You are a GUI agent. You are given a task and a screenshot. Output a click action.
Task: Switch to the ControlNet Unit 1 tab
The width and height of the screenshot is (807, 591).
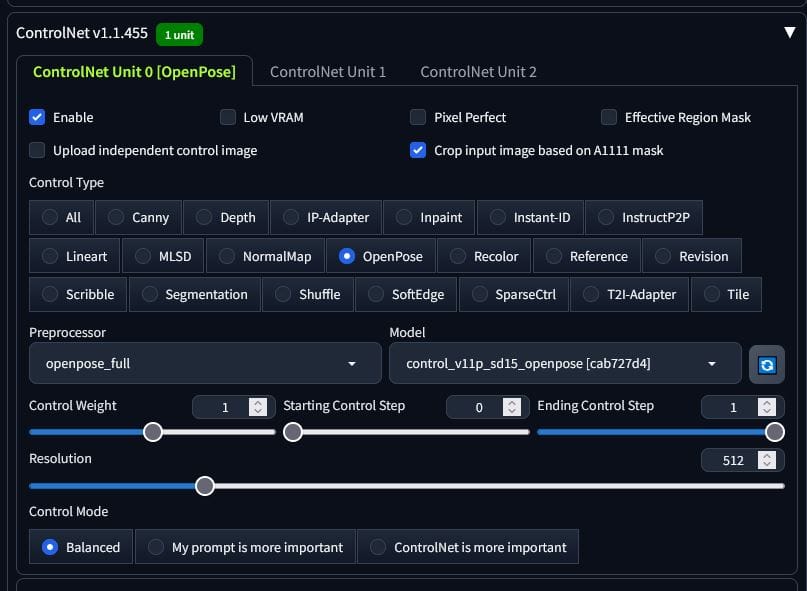tap(328, 72)
